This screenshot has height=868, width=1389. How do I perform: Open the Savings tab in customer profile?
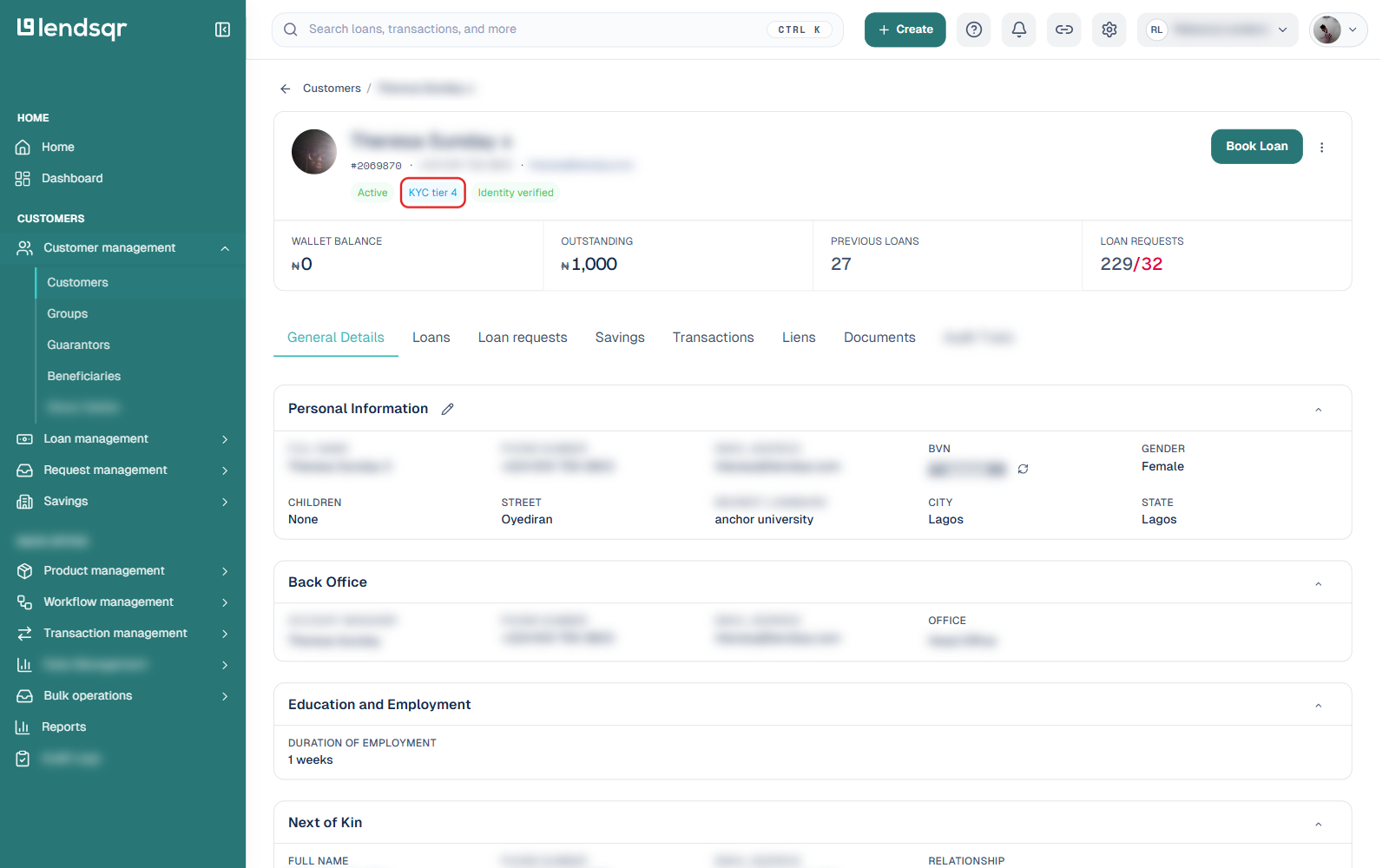point(620,338)
